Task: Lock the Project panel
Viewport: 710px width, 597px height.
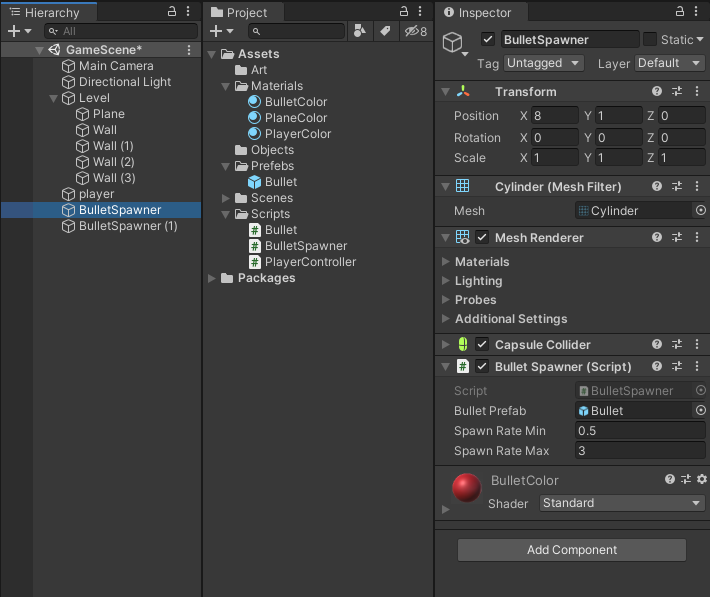Action: coord(403,11)
